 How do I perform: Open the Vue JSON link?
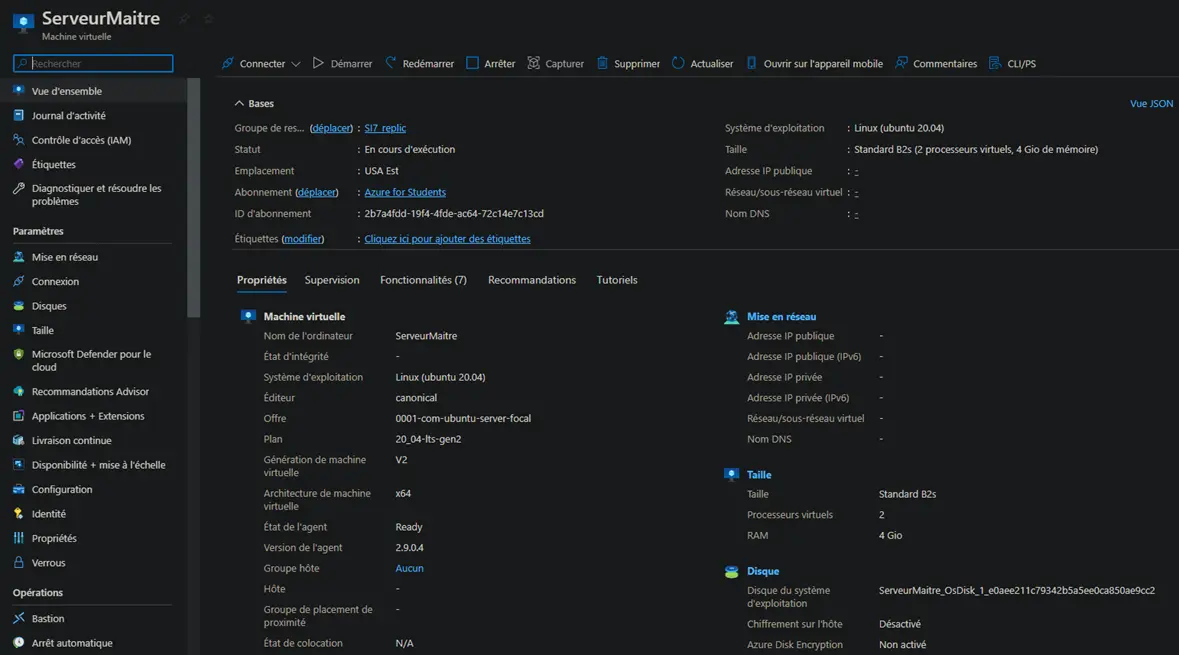[x=1151, y=103]
